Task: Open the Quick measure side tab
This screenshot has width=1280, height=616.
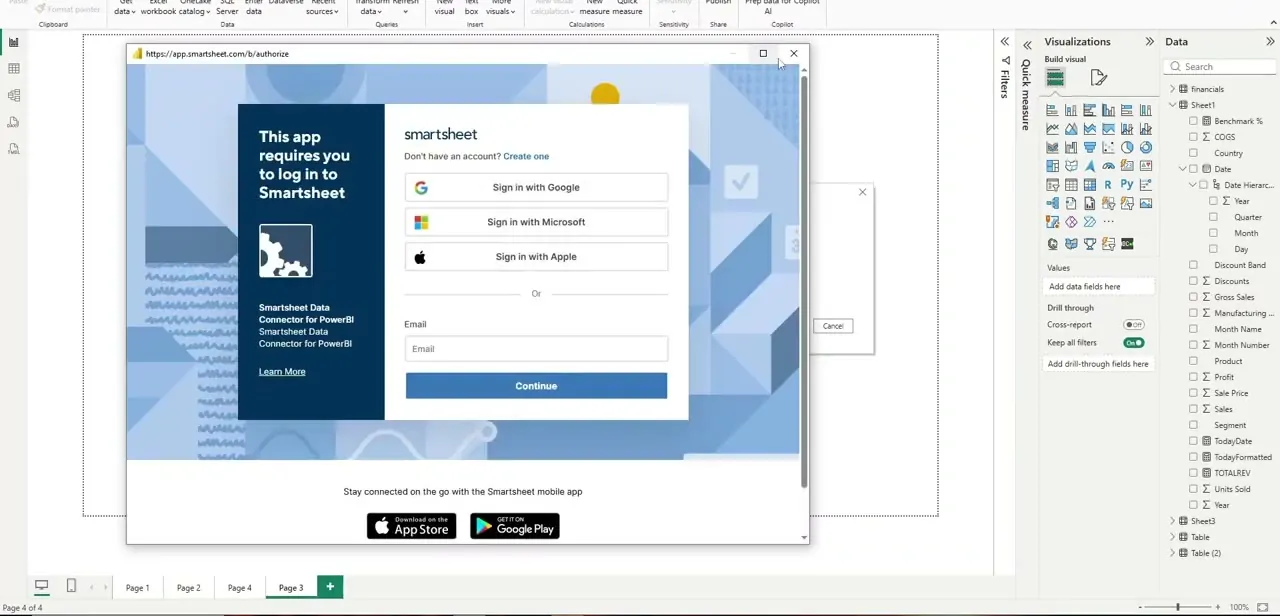Action: pos(1026,95)
